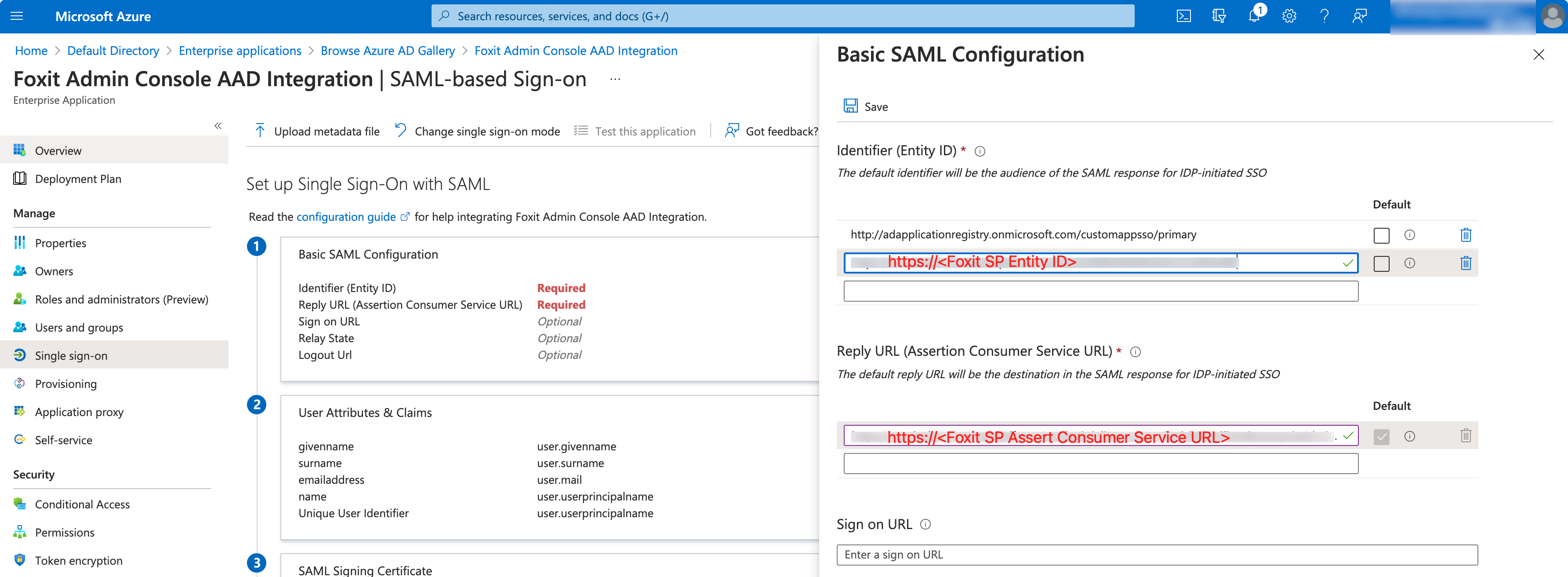Navigate to Enterprise applications breadcrumb
This screenshot has width=1568, height=577.
pyautogui.click(x=240, y=51)
